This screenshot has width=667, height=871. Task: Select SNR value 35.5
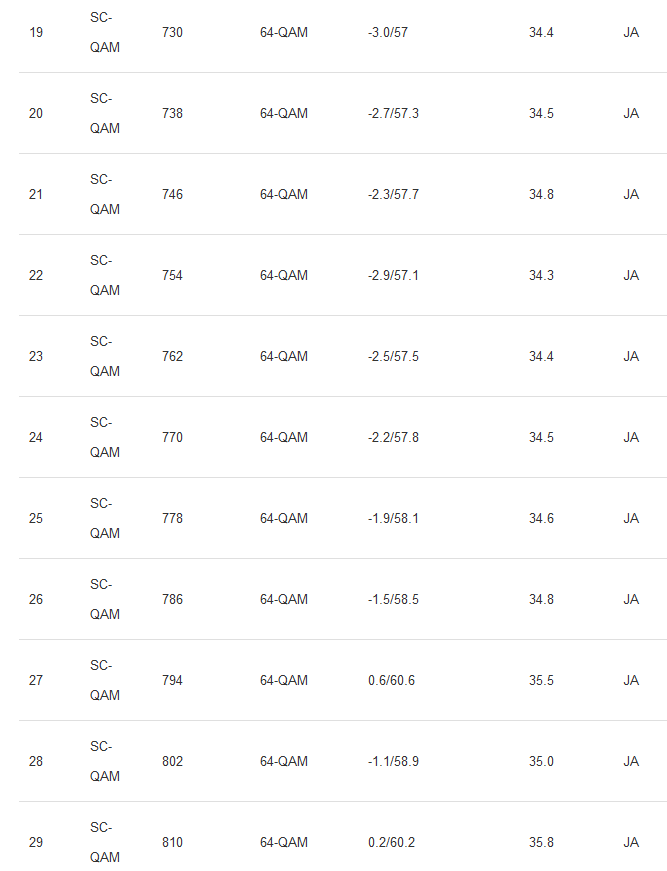click(541, 680)
